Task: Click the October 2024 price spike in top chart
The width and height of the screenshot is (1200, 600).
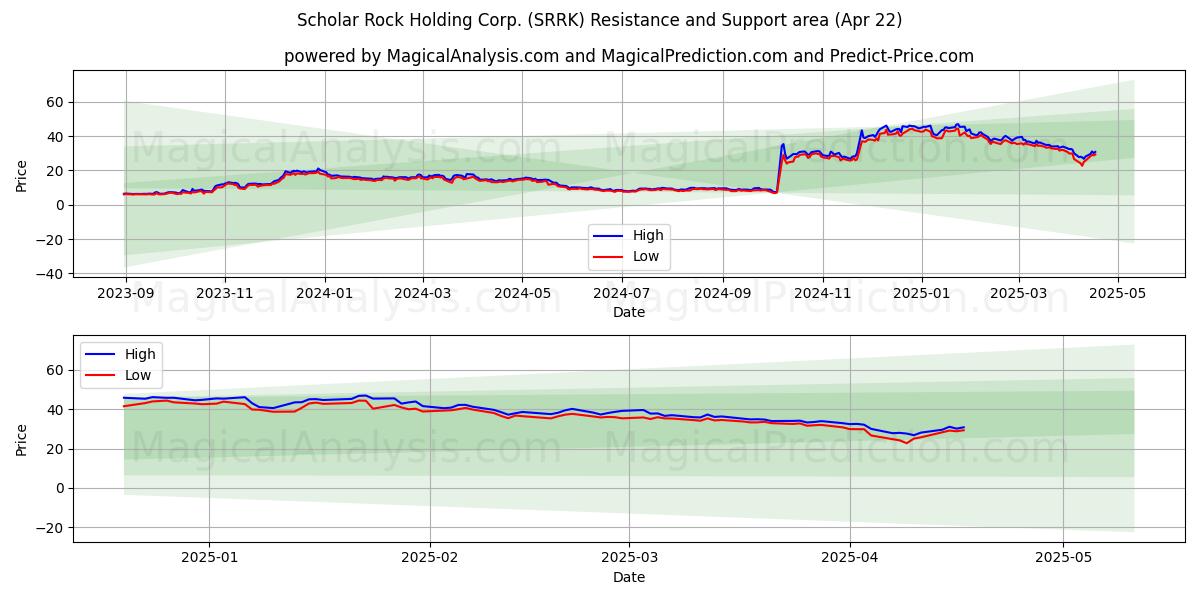Action: click(783, 146)
